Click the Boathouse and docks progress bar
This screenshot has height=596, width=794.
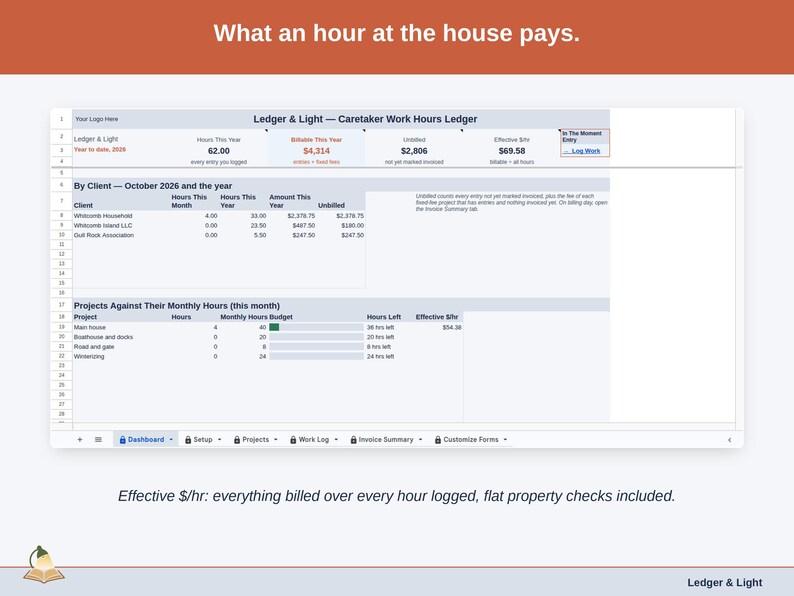316,337
